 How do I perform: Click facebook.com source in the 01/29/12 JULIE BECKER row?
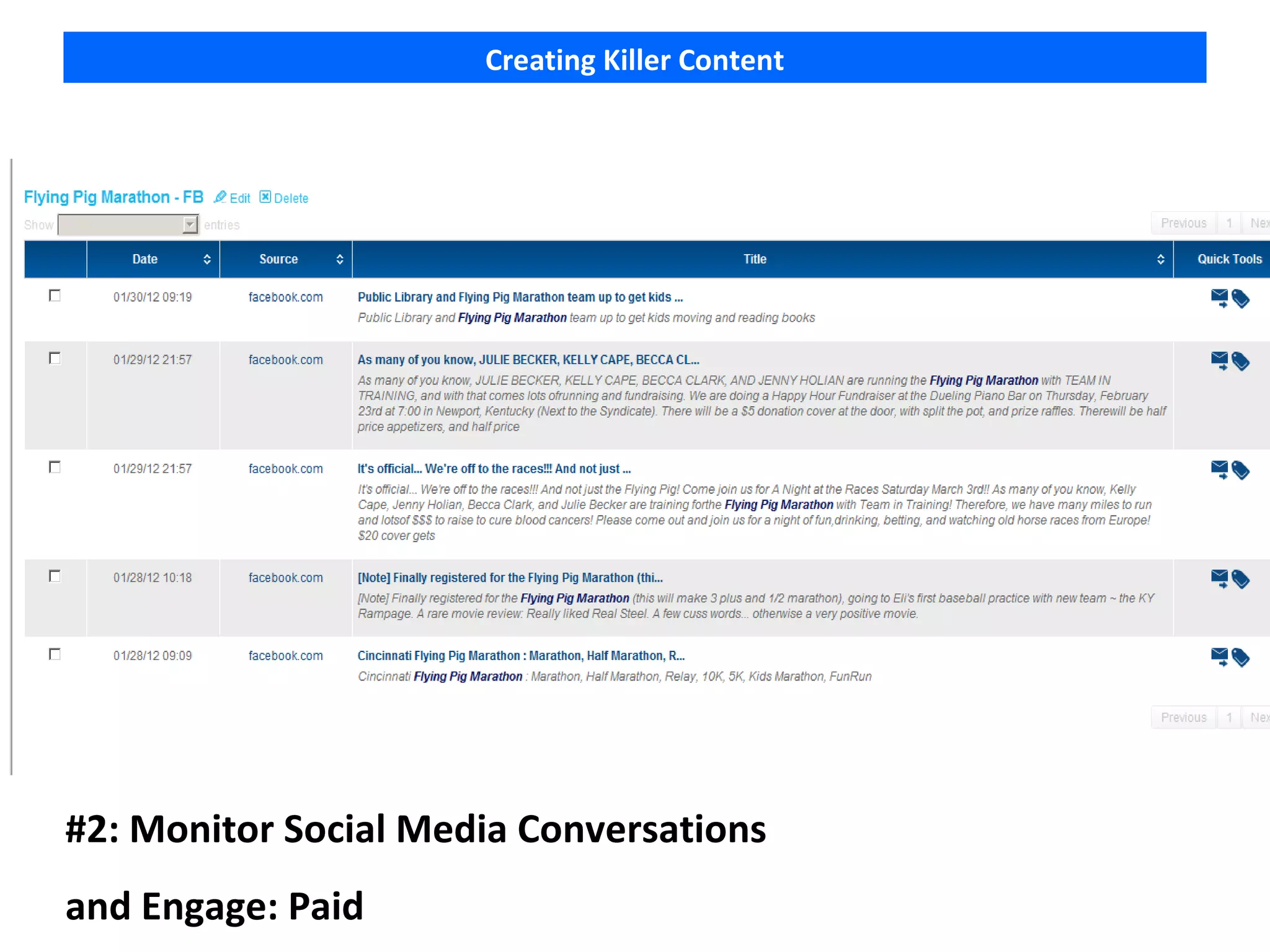(286, 359)
